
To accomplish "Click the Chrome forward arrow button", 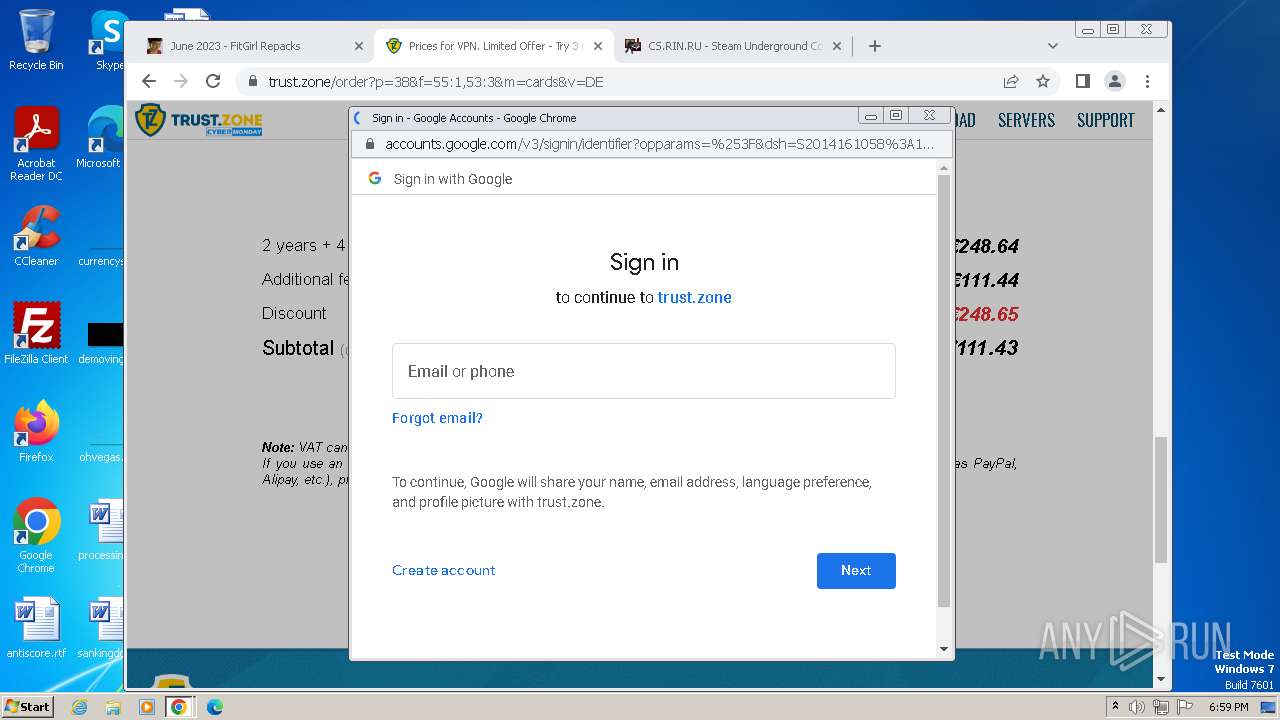I will coord(181,81).
